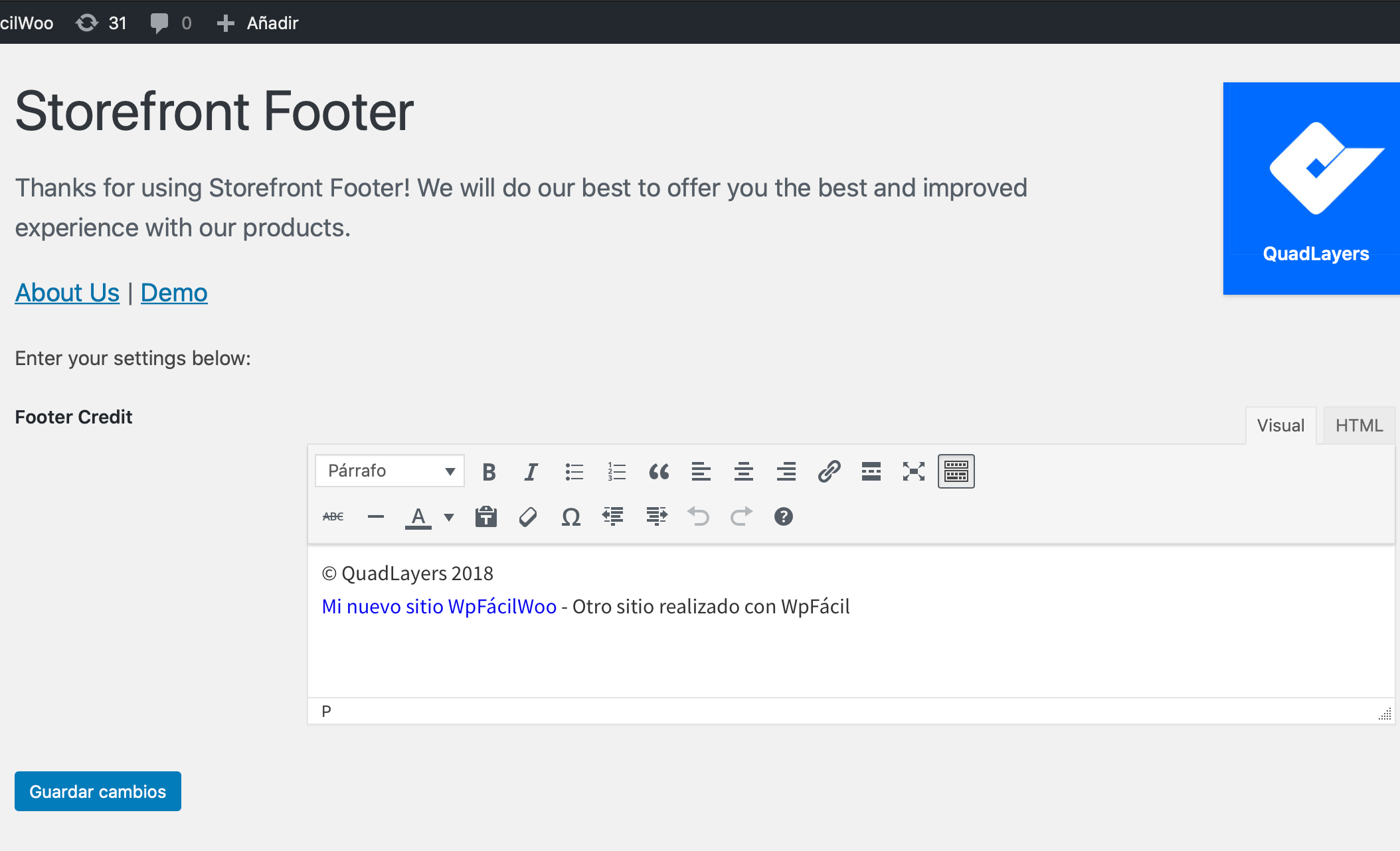The image size is (1400, 851).
Task: Increase paragraph indent
Action: (656, 516)
